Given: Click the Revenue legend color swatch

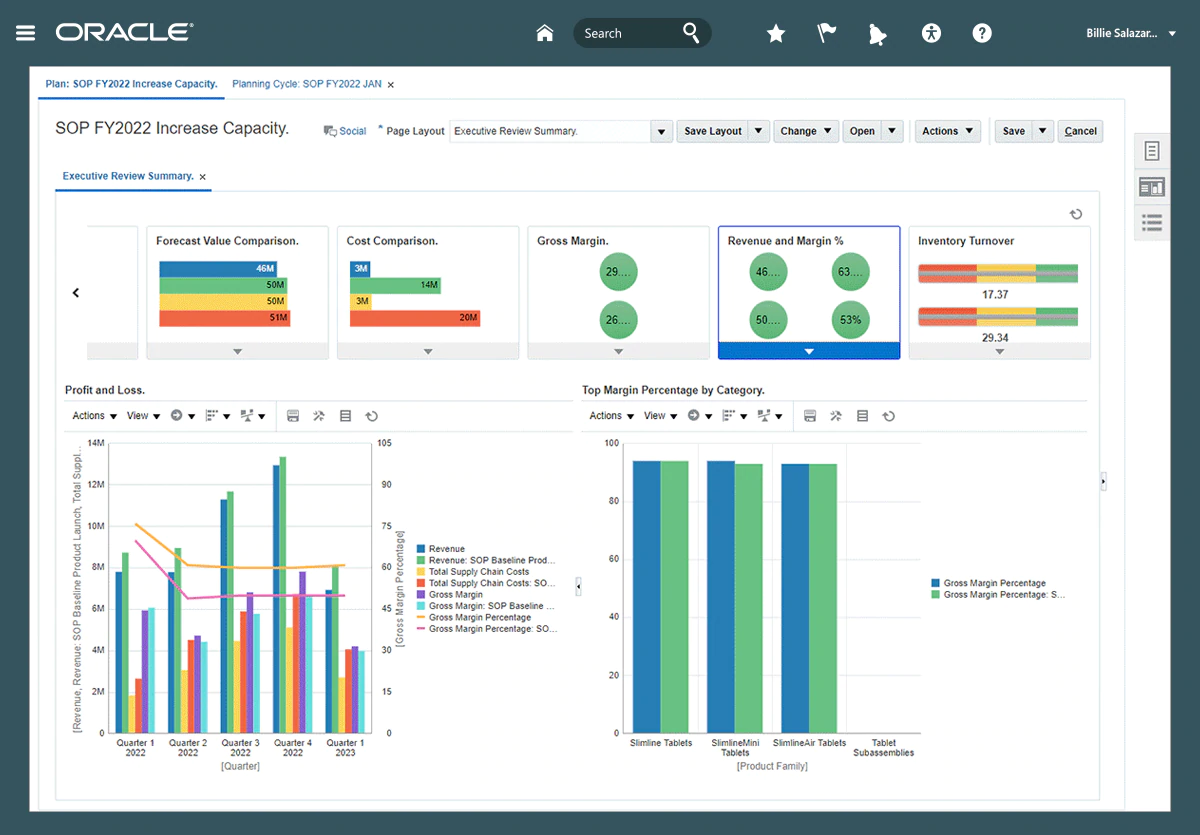Looking at the screenshot, I should pyautogui.click(x=421, y=549).
